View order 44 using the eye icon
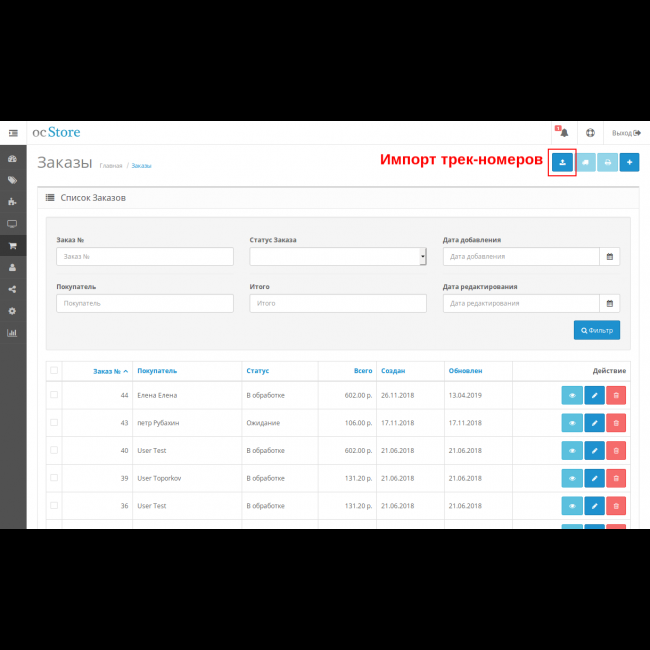The image size is (650, 650). 571,395
